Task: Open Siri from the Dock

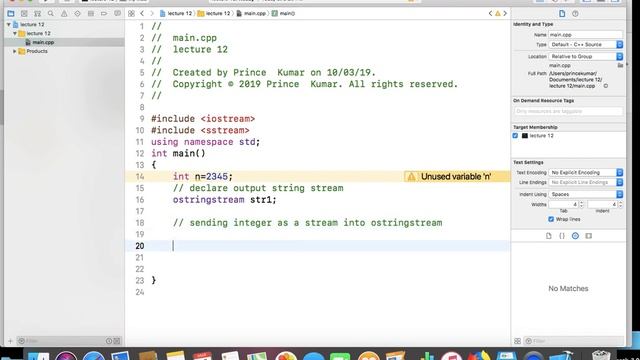Action: (x=66, y=356)
